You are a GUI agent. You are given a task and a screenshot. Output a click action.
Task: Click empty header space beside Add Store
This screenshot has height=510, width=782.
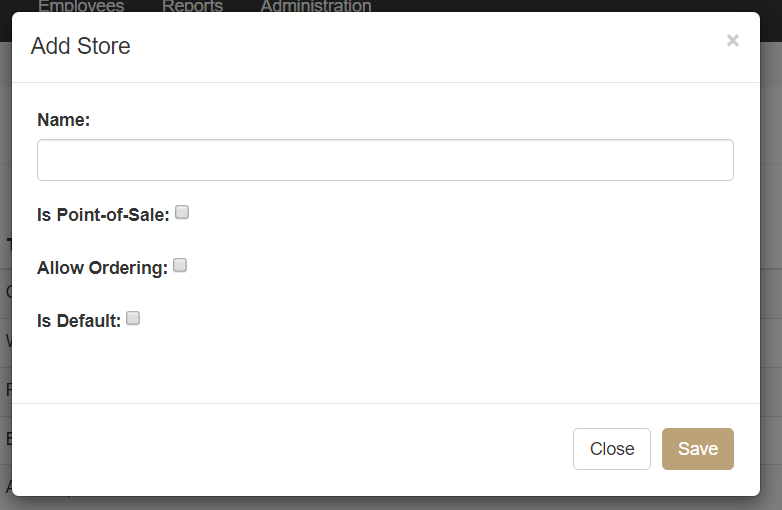[424, 46]
